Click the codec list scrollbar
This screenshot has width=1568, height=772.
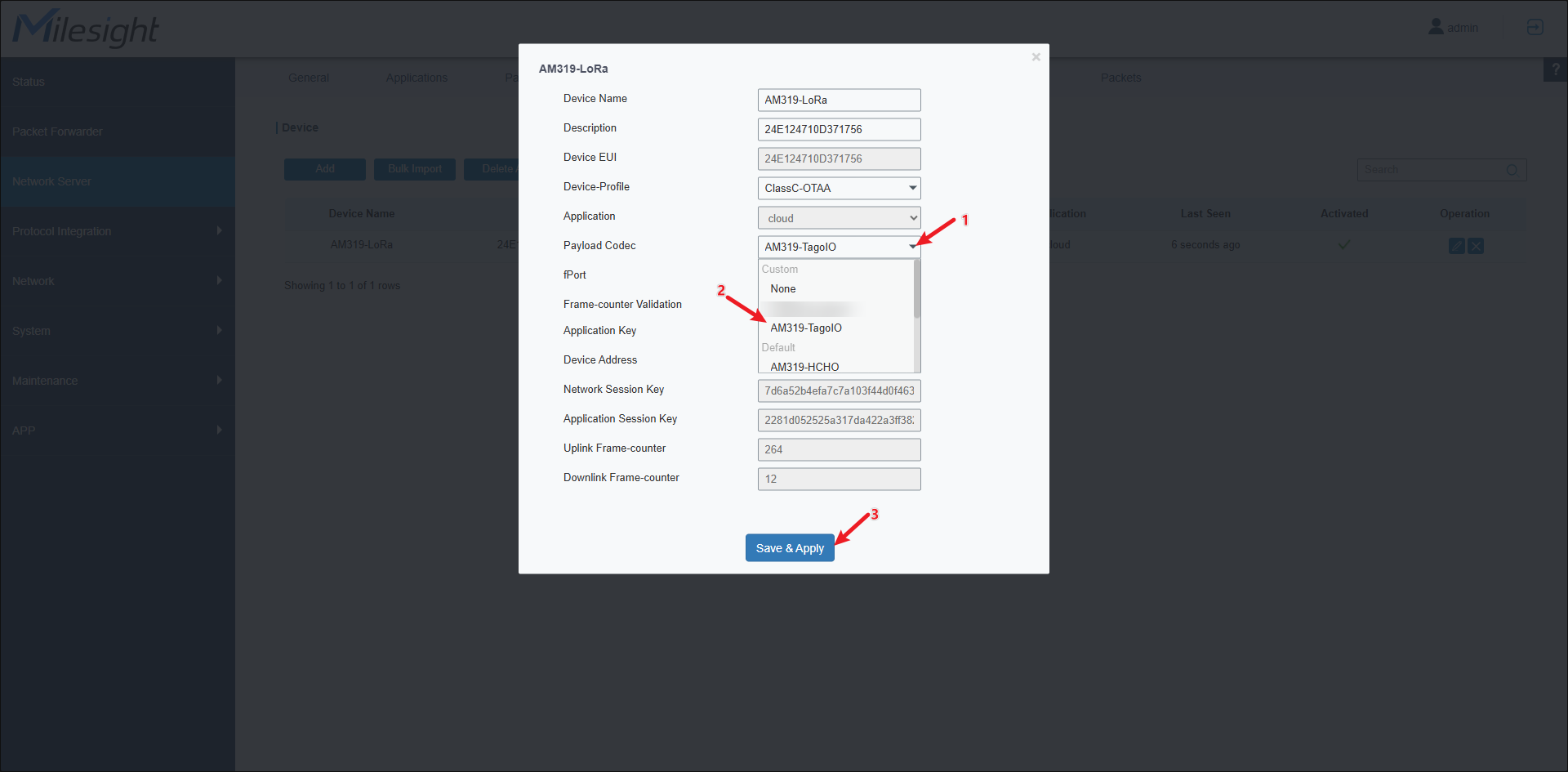917,288
